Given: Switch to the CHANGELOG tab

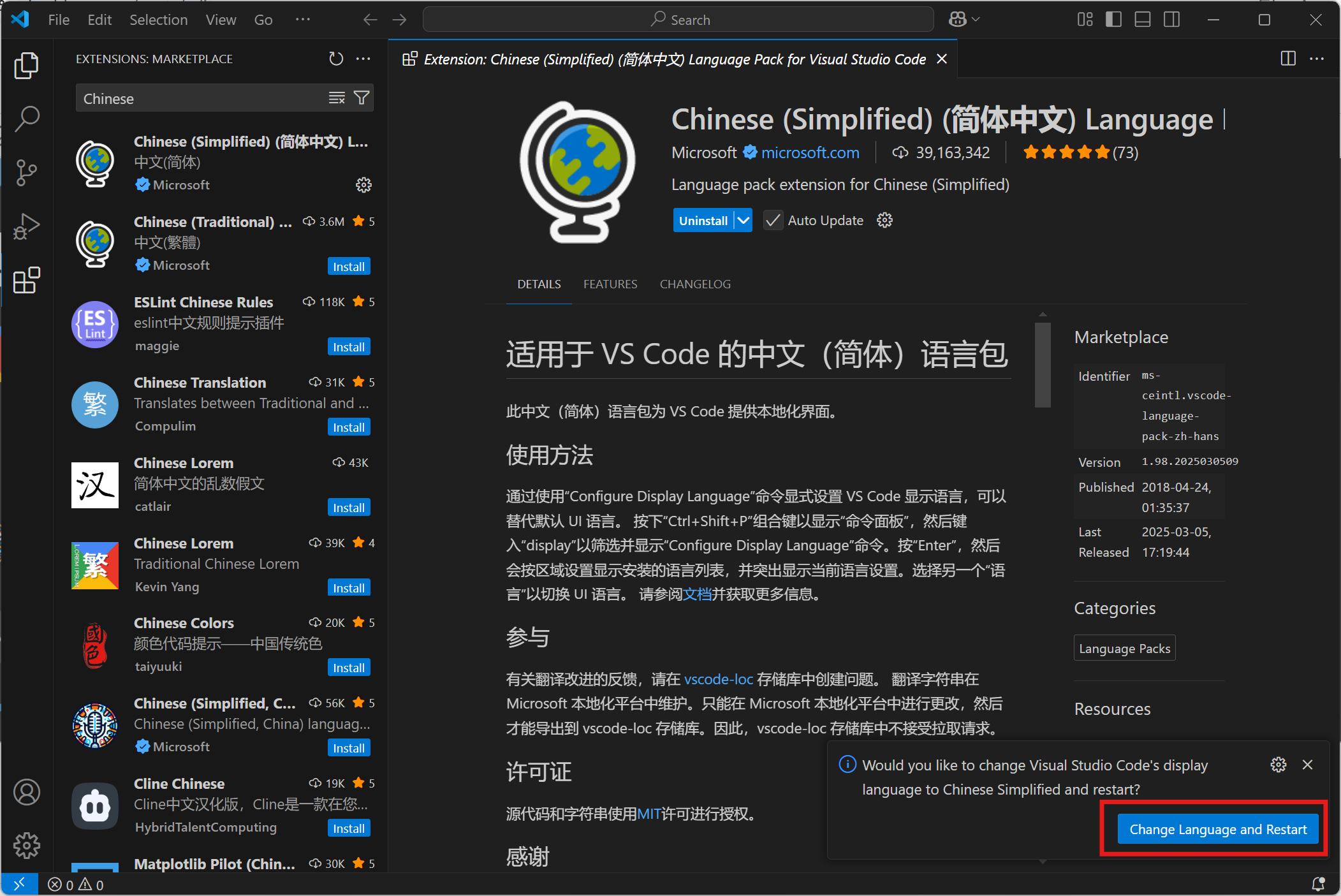Looking at the screenshot, I should click(695, 284).
